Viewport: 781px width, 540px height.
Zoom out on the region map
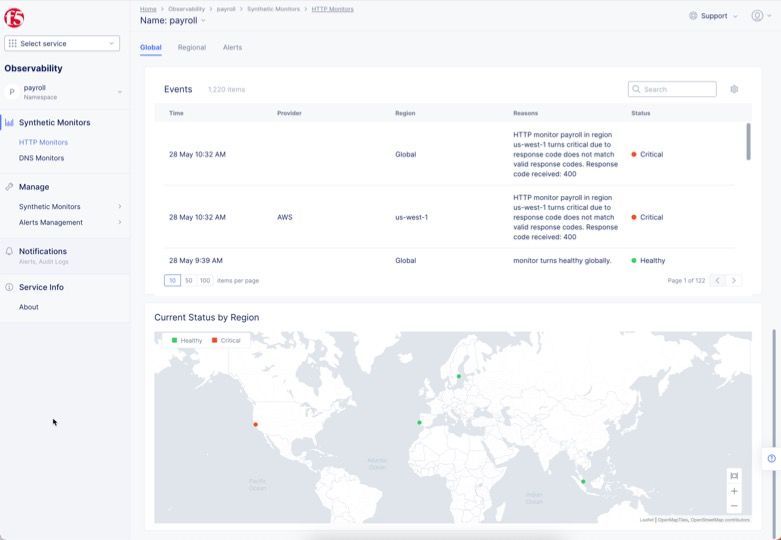pyautogui.click(x=734, y=506)
